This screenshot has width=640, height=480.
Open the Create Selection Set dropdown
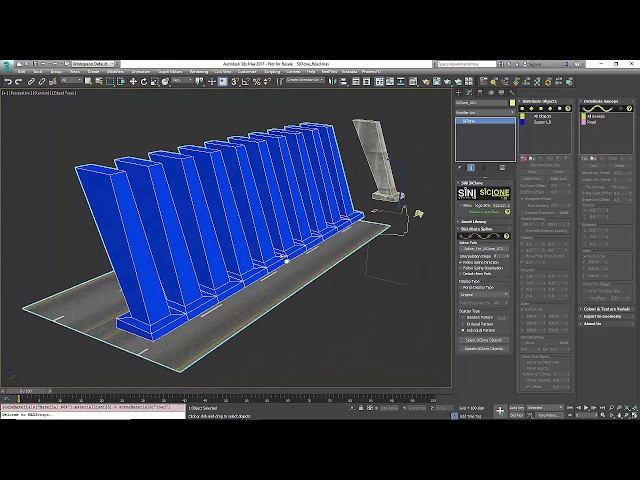[x=305, y=80]
